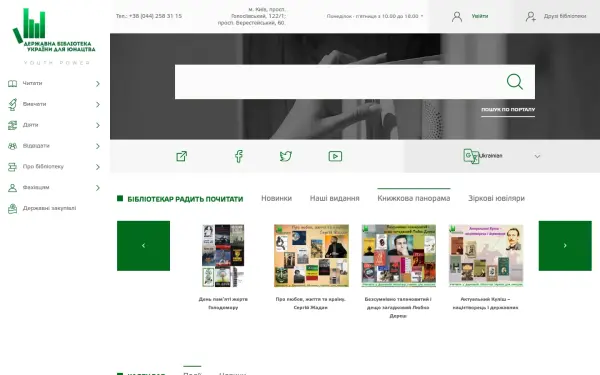Open the Читати menu item

click(x=33, y=83)
